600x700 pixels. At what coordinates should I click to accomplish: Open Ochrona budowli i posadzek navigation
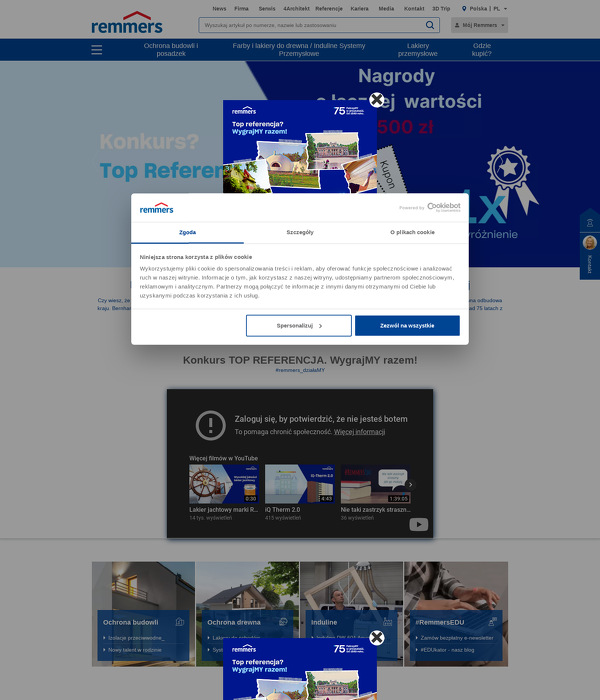pyautogui.click(x=171, y=50)
